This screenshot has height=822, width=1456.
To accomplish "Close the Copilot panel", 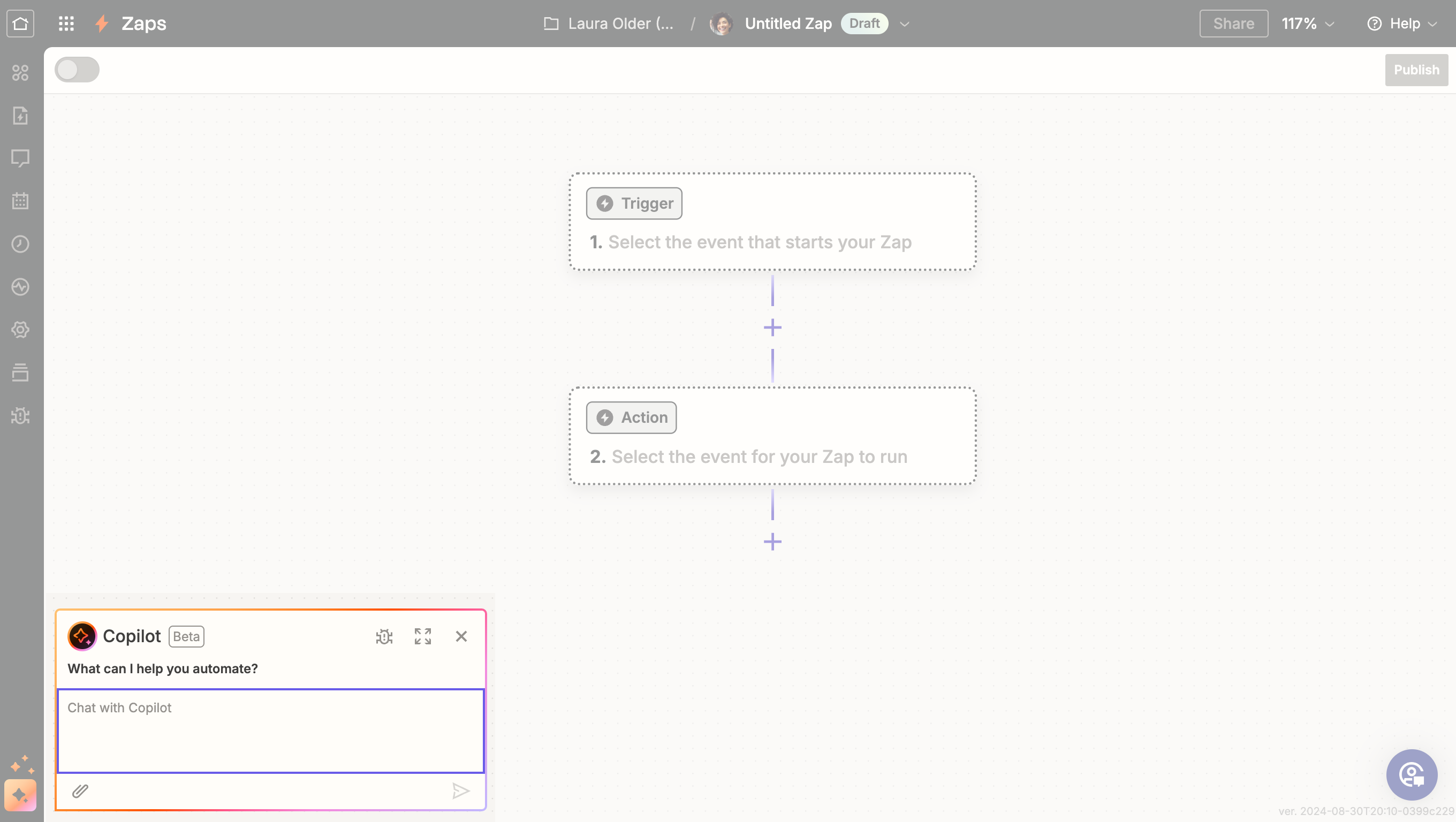I will click(461, 636).
